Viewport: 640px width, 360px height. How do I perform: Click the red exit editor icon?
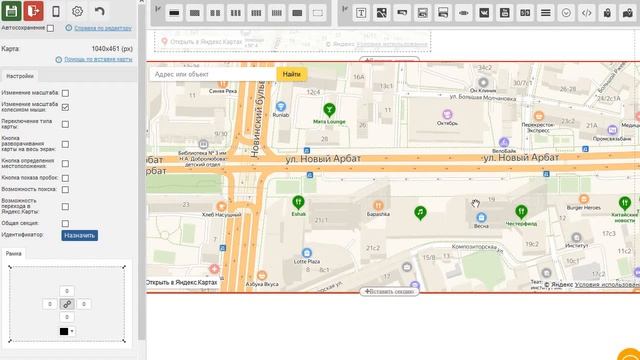(33, 11)
